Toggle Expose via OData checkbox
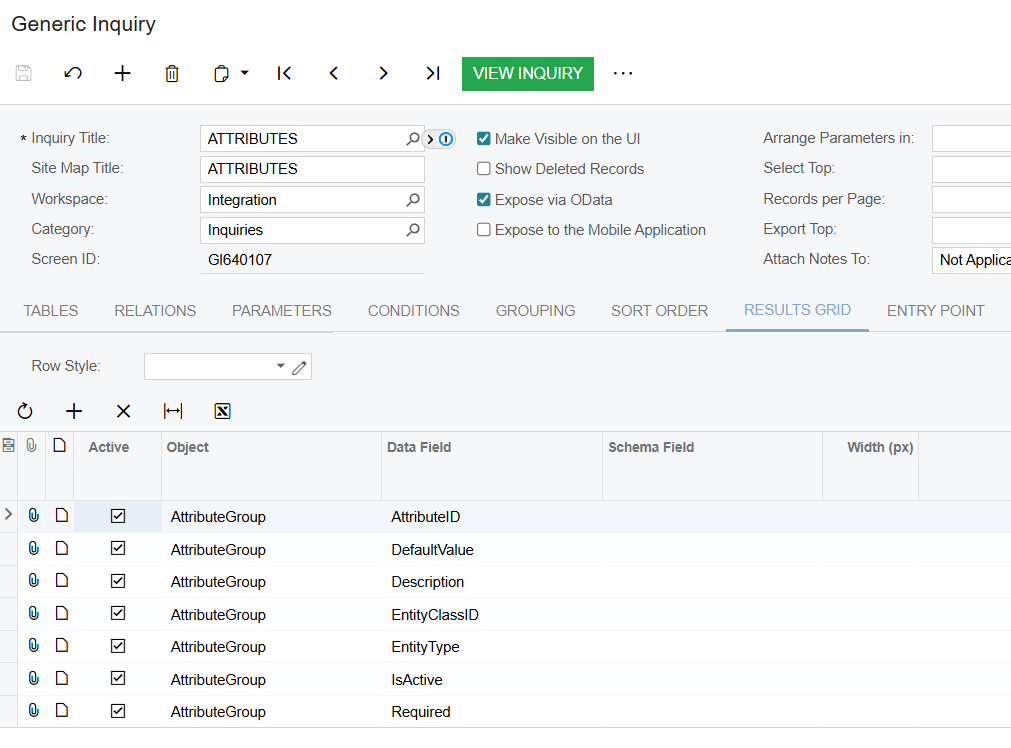This screenshot has width=1011, height=748. click(484, 200)
